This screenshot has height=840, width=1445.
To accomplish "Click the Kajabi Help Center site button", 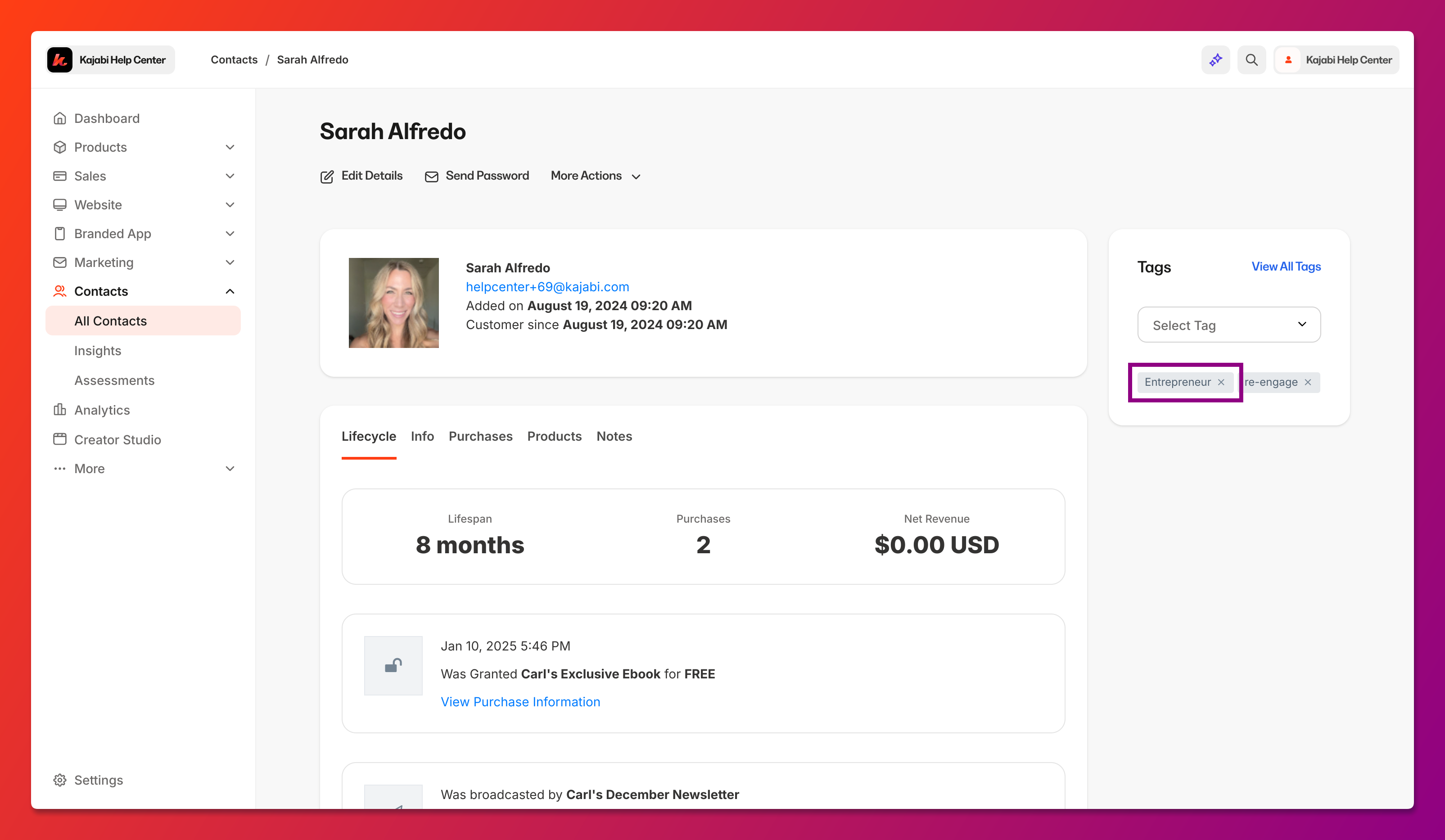I will [x=111, y=59].
